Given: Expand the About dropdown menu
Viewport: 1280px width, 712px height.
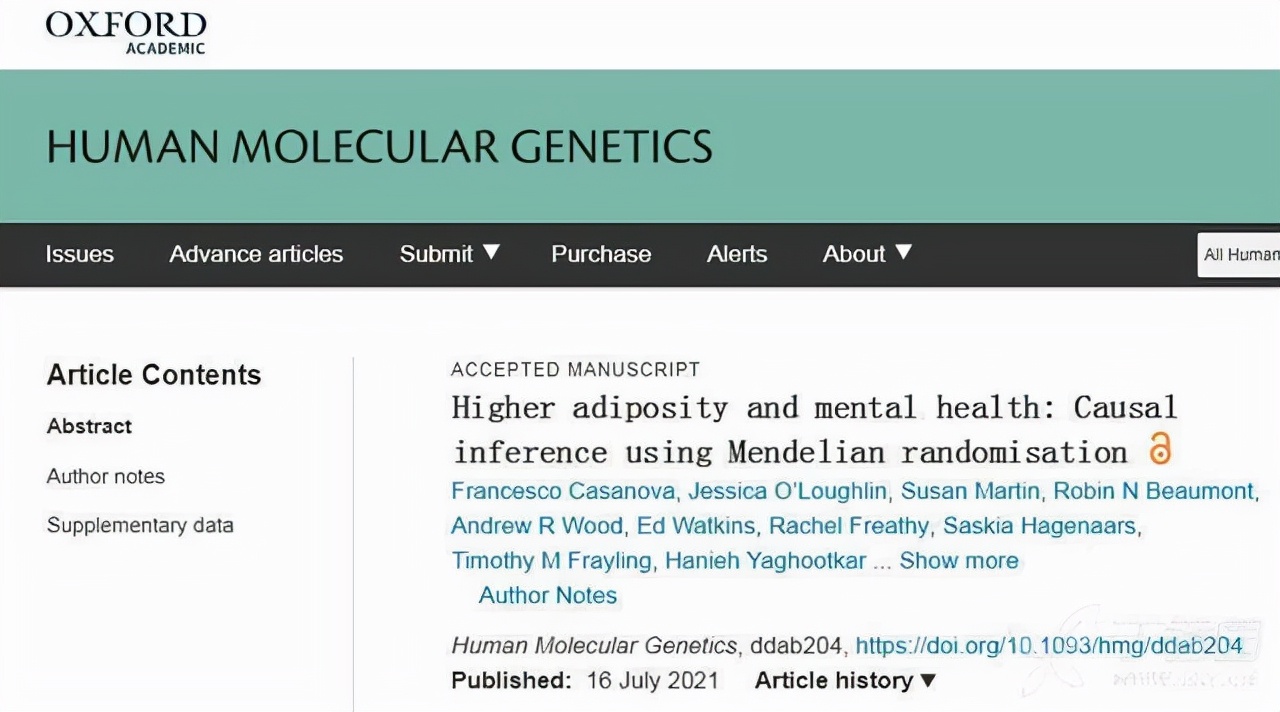Looking at the screenshot, I should (x=867, y=254).
